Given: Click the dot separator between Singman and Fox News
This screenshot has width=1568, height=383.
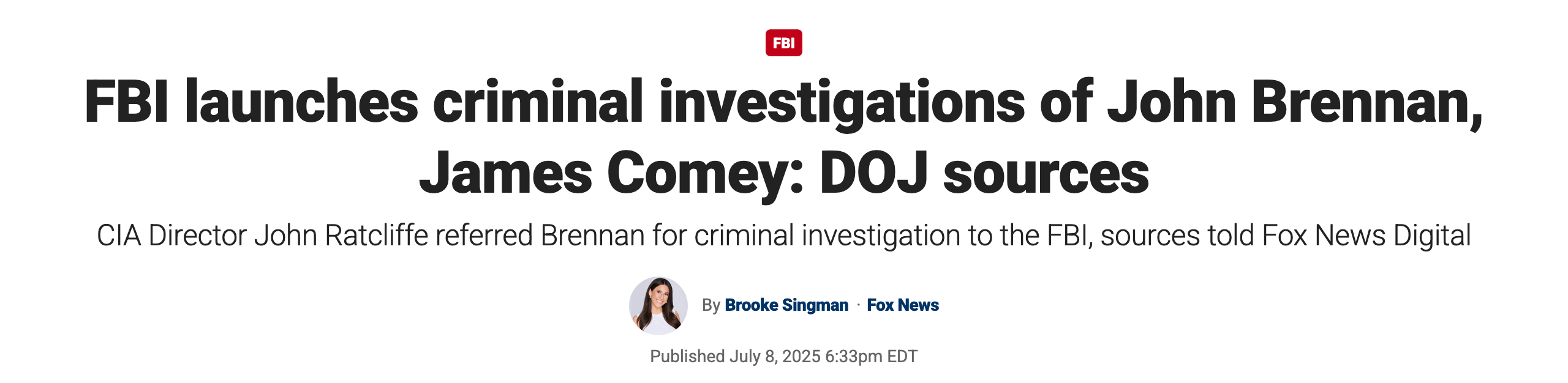Looking at the screenshot, I should tap(858, 305).
